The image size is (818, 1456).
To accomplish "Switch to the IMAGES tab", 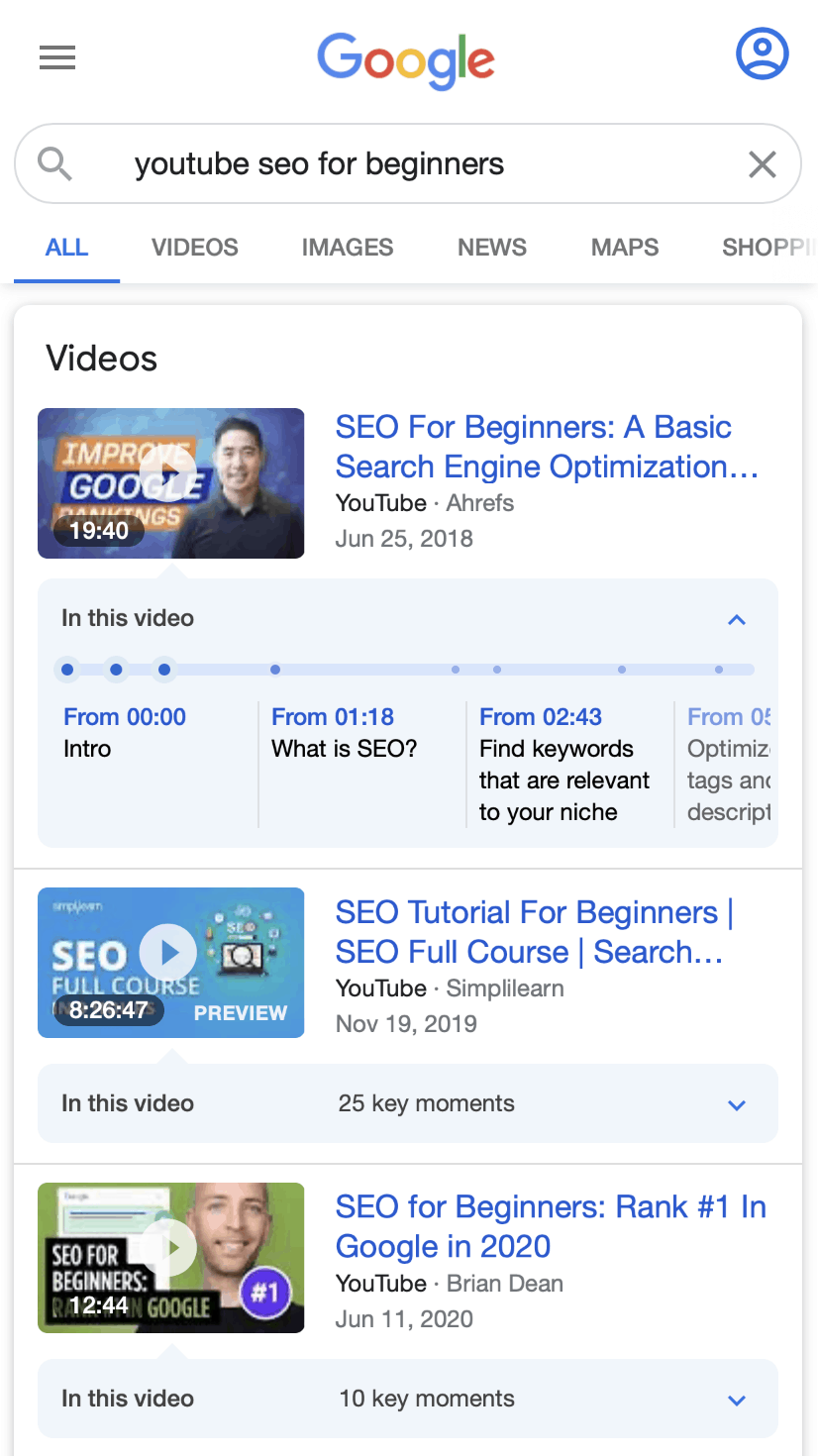I will pos(348,248).
